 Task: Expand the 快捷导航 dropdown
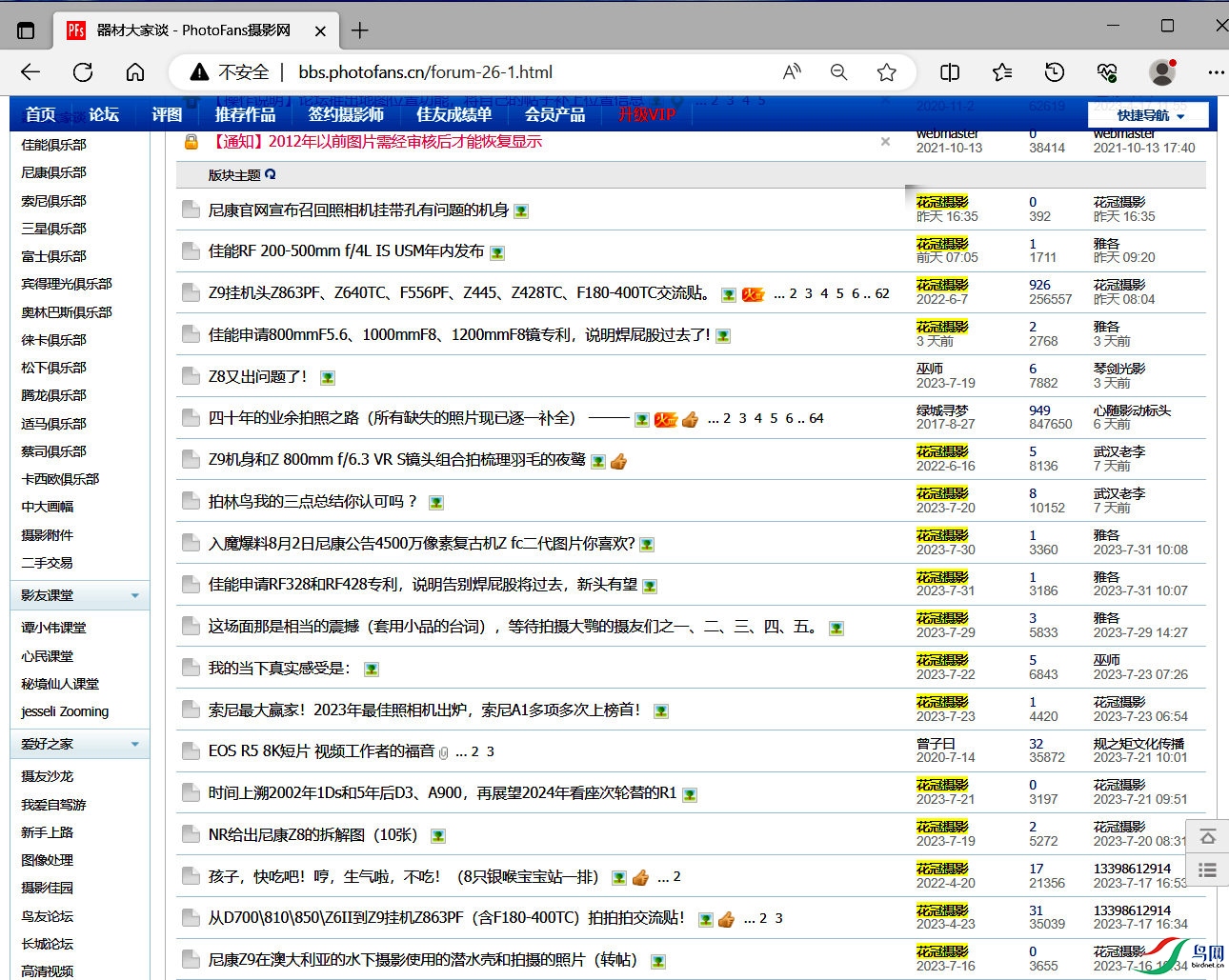(1149, 115)
